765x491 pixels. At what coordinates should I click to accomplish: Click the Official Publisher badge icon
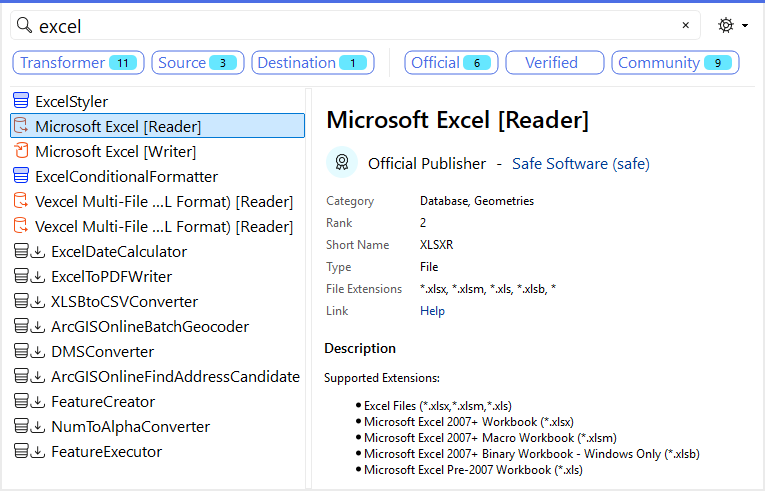click(342, 163)
